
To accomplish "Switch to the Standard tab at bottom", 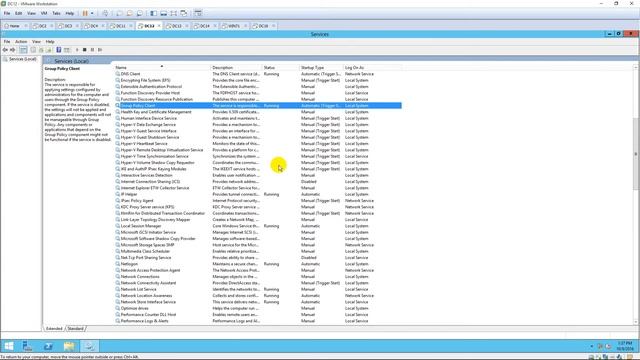I will click(x=76, y=329).
